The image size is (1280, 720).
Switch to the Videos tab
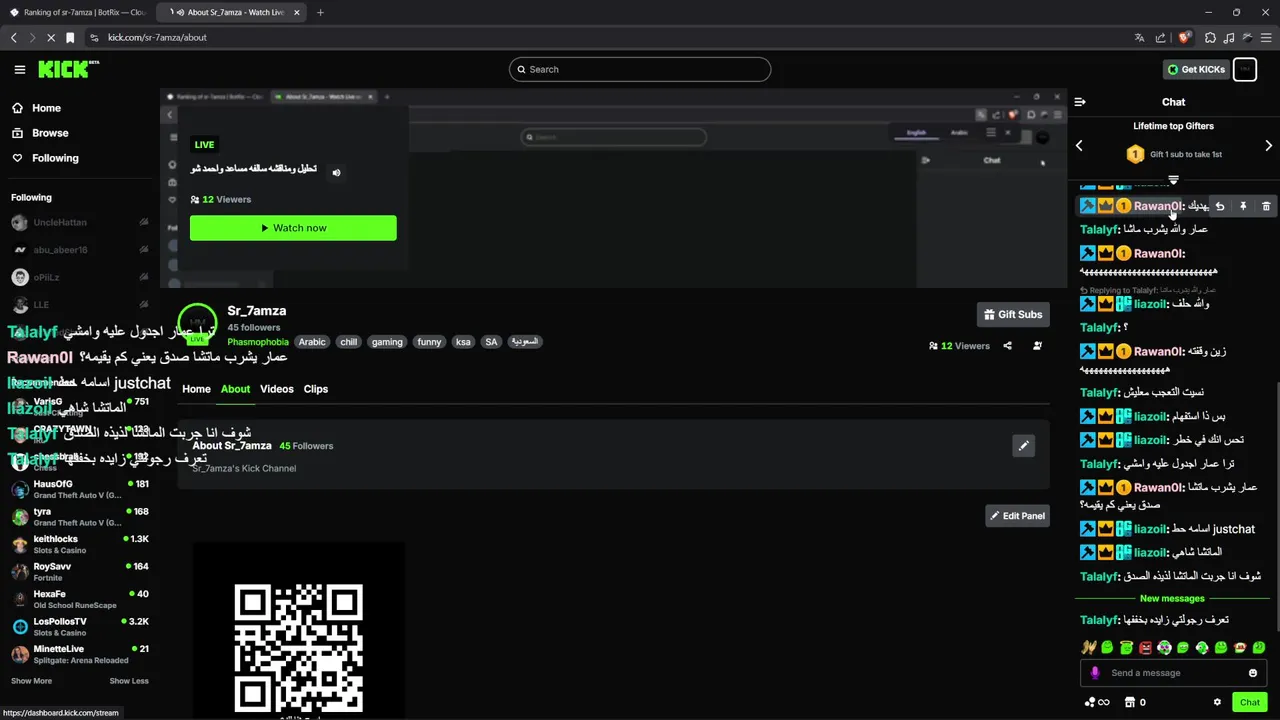(x=277, y=389)
